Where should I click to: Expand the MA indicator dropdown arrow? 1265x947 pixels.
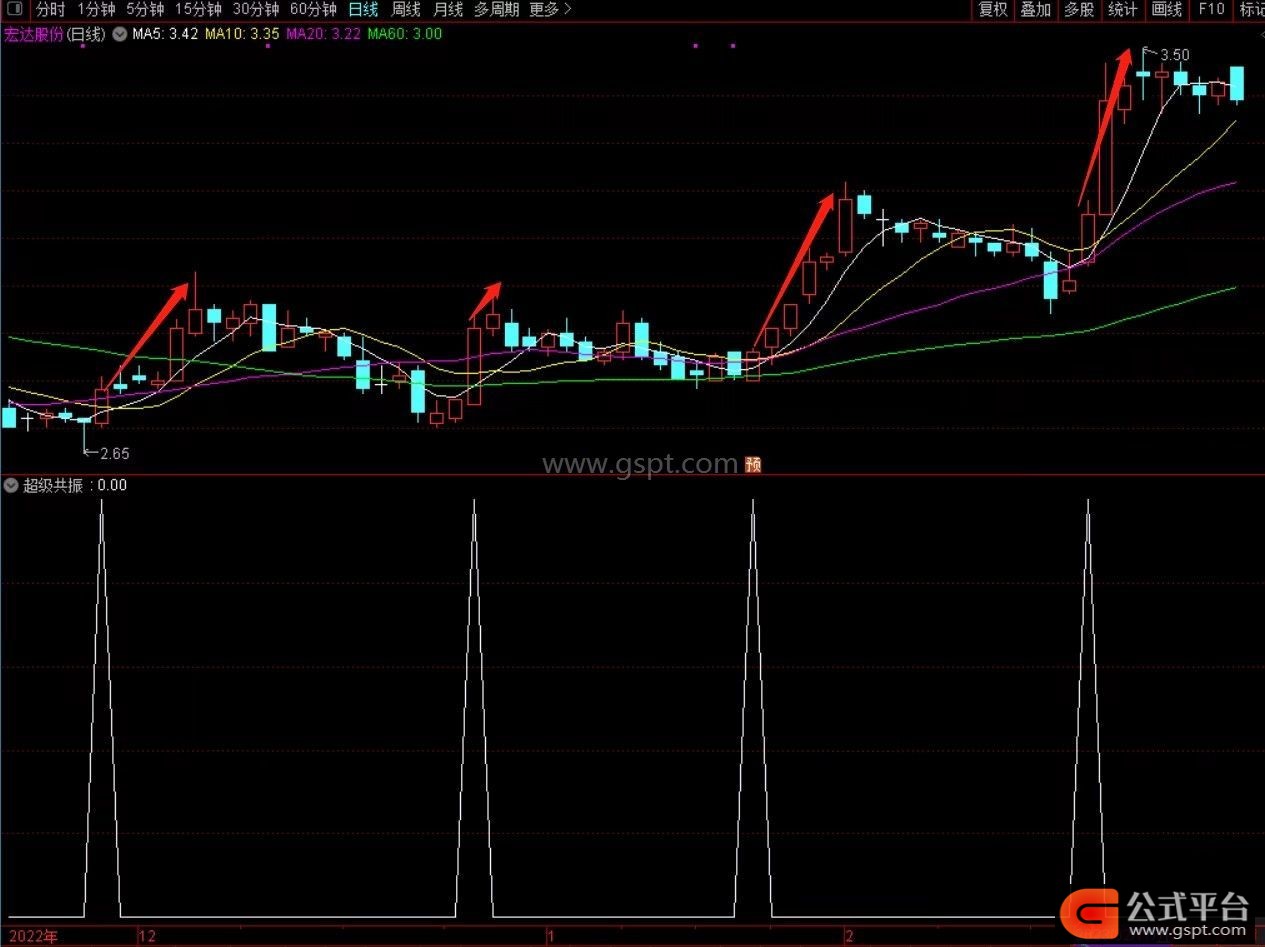point(120,34)
